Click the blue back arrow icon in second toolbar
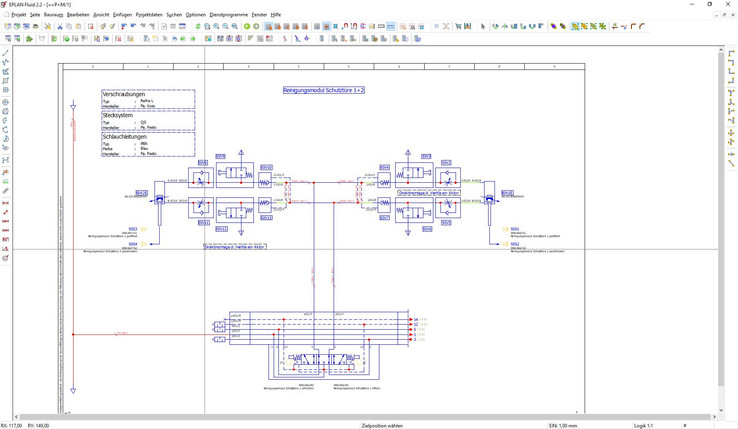738x429 pixels. click(x=174, y=39)
